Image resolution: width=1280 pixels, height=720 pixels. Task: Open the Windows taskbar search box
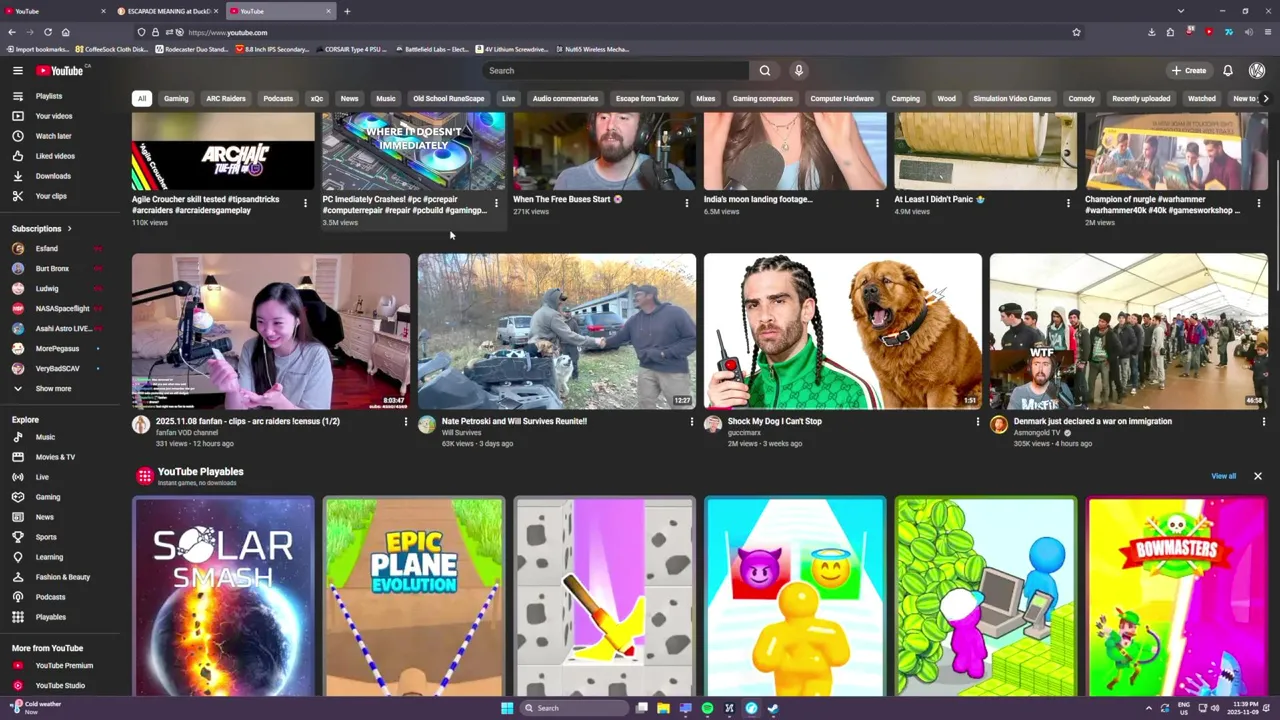(x=572, y=708)
